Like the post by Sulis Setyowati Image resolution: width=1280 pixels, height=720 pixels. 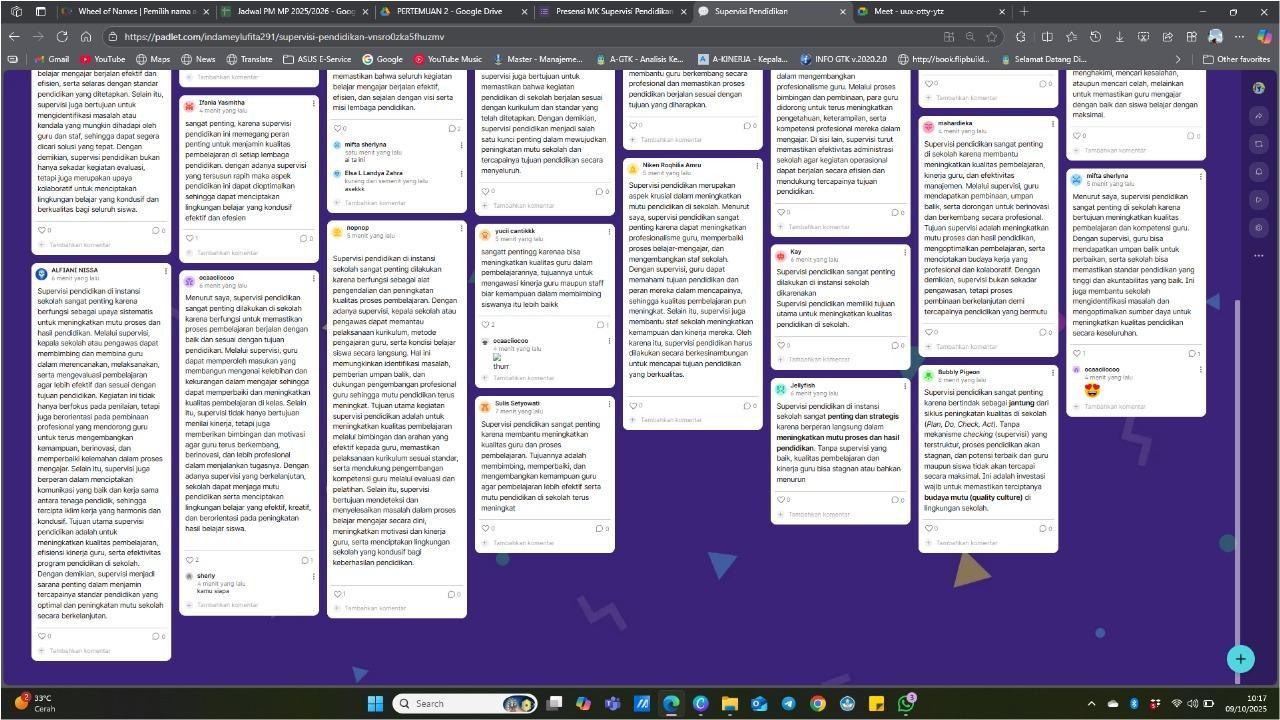coord(485,528)
